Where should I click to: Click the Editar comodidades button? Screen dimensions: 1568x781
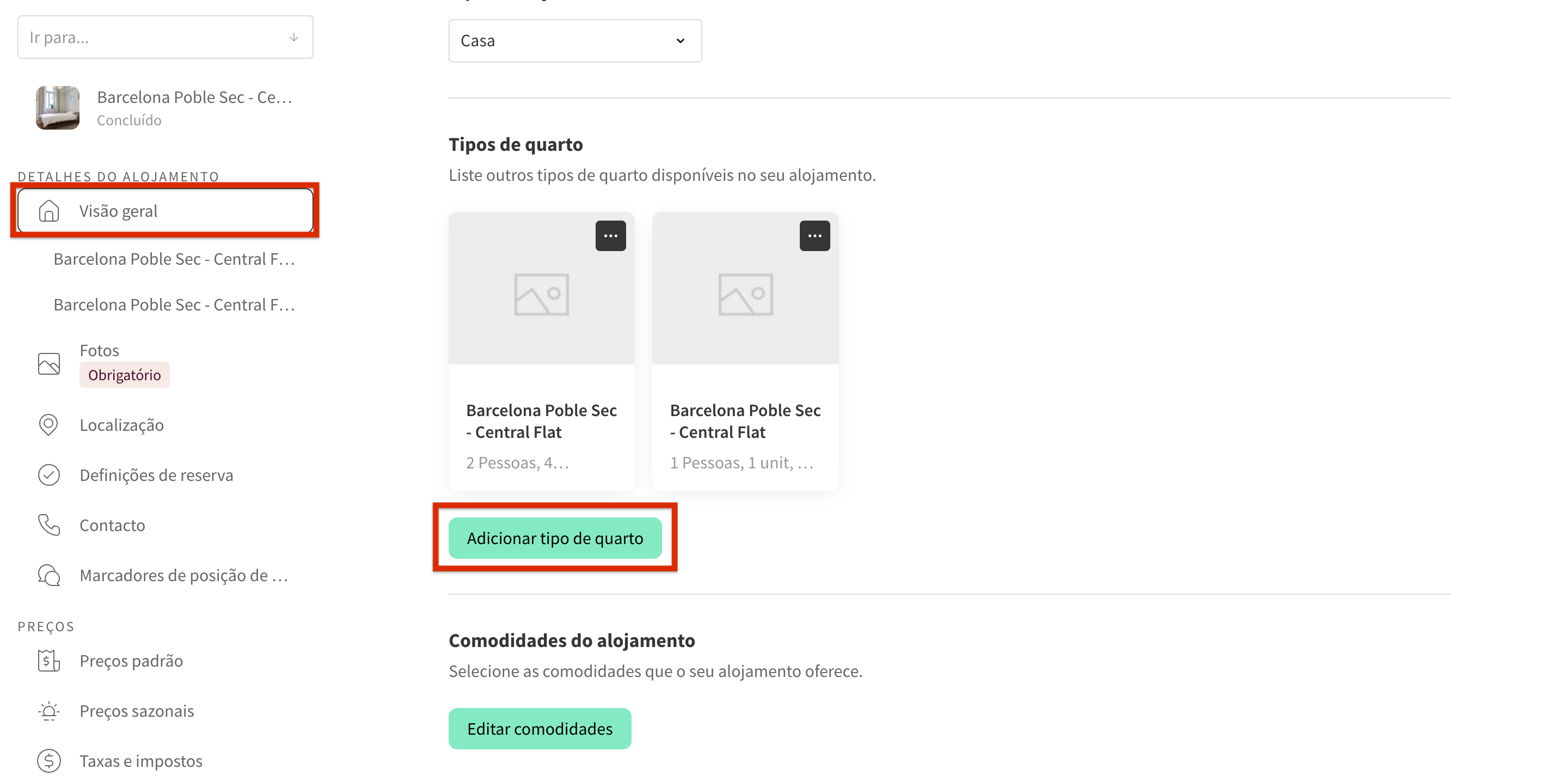(x=540, y=728)
